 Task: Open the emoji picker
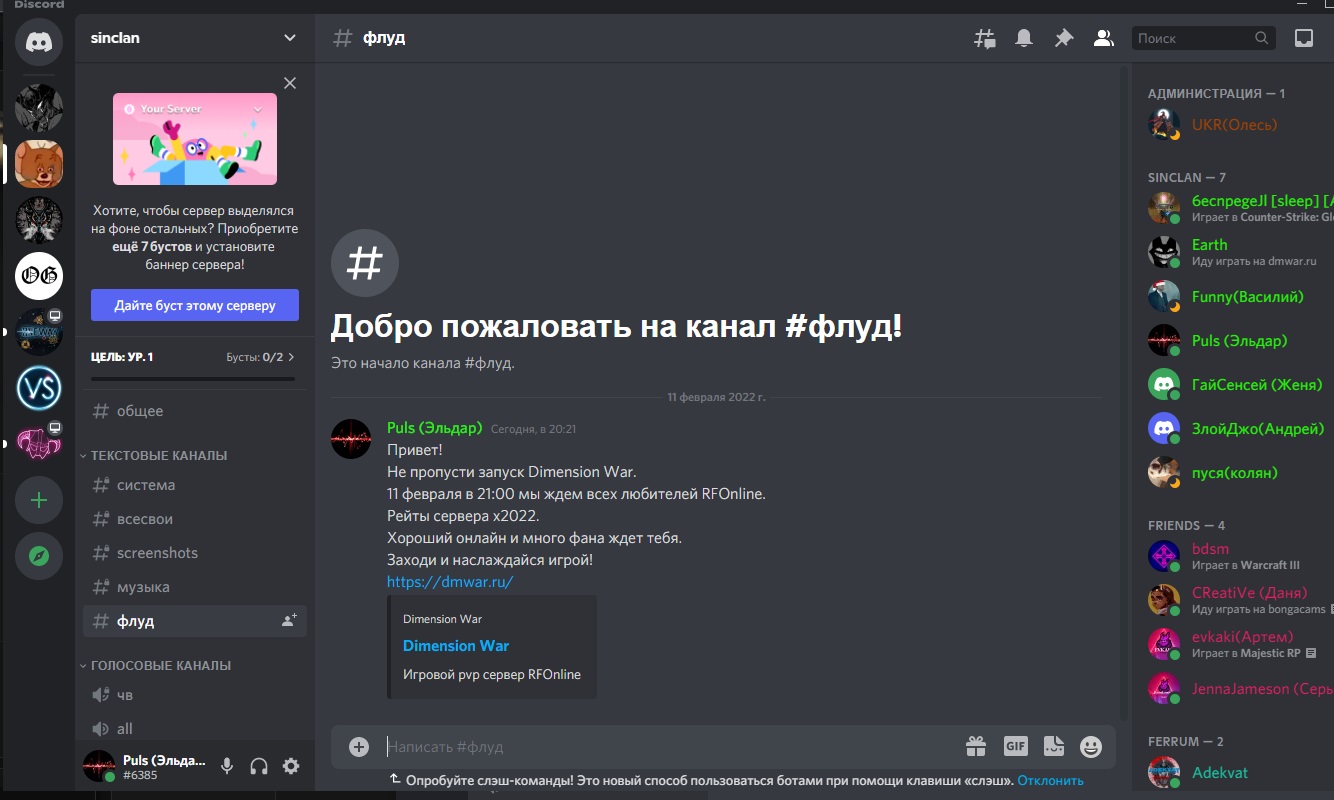tap(1091, 746)
